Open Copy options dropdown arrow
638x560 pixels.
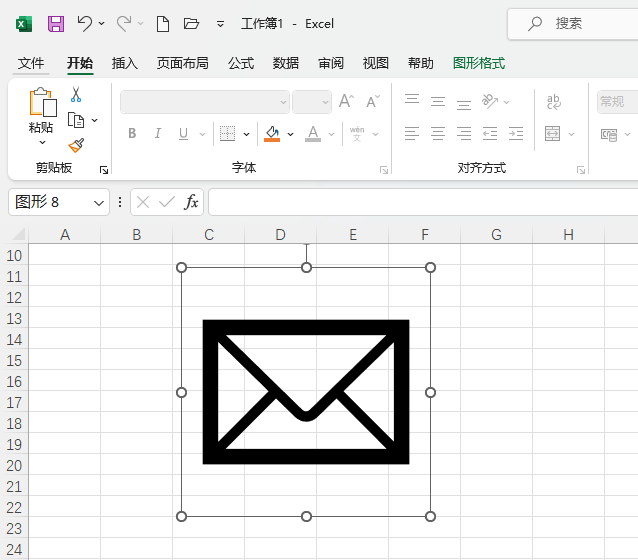[94, 120]
